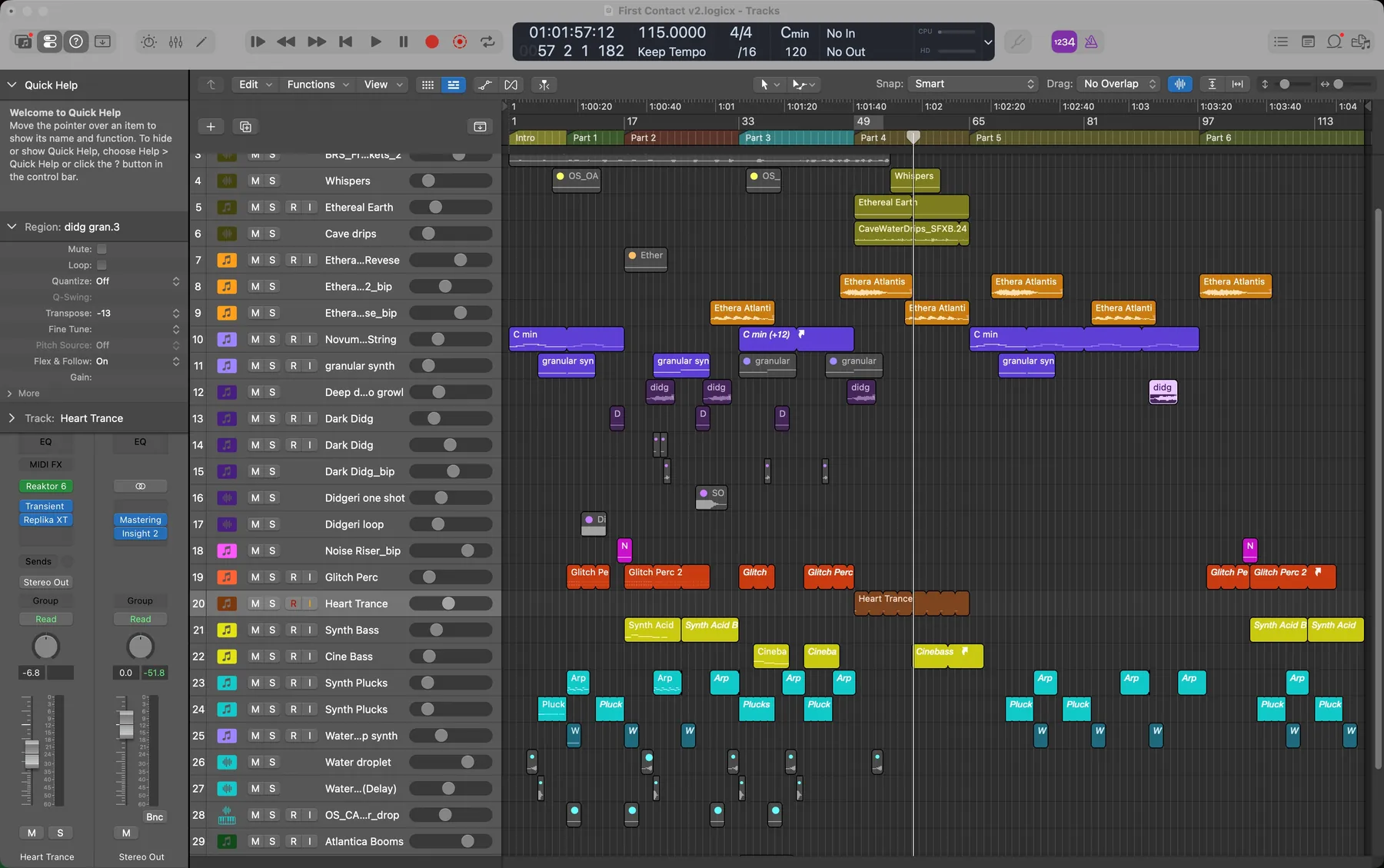1384x868 pixels.
Task: Open the Snap Smart dropdown
Action: coord(973,84)
